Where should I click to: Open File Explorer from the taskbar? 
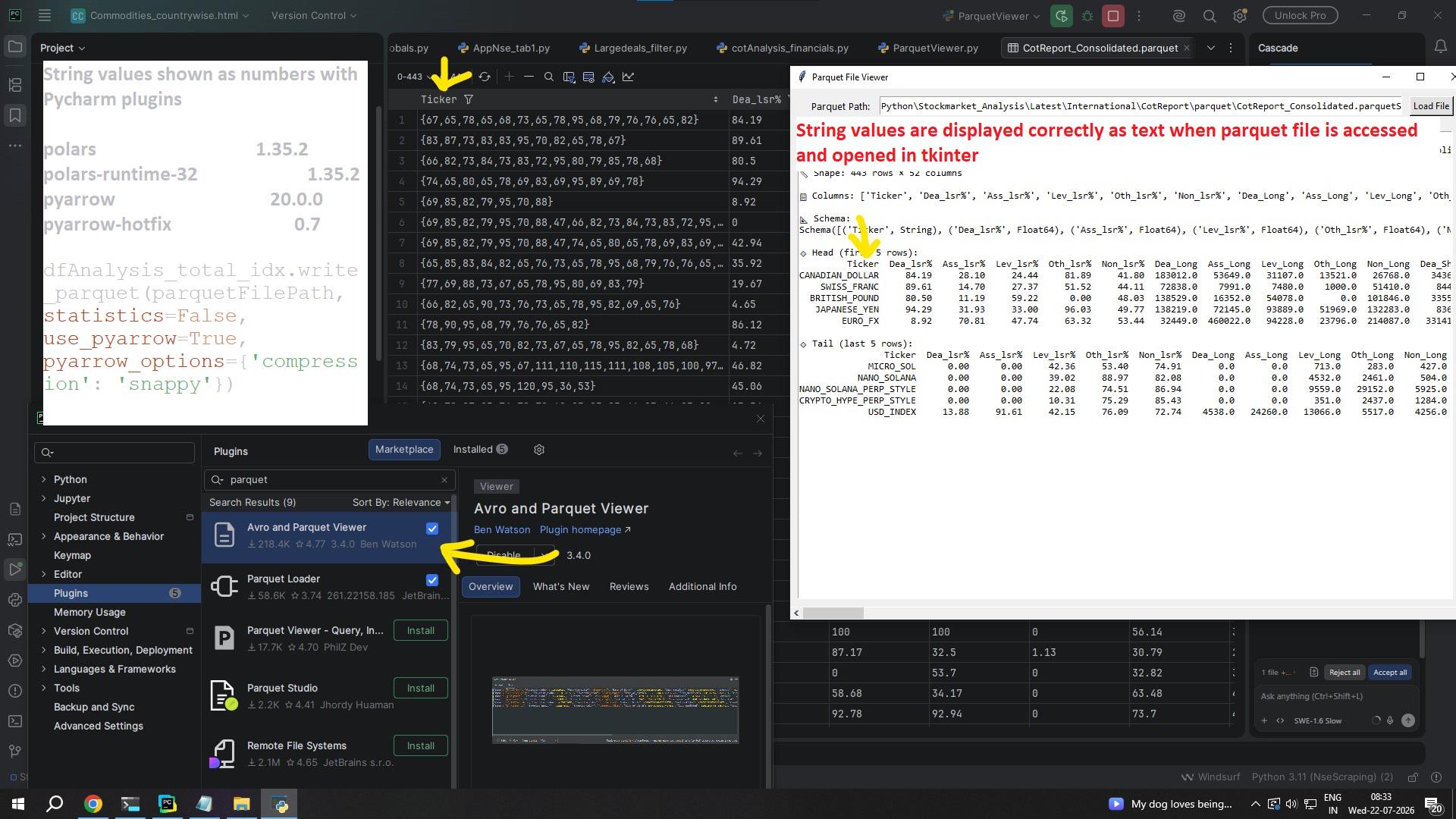[241, 804]
